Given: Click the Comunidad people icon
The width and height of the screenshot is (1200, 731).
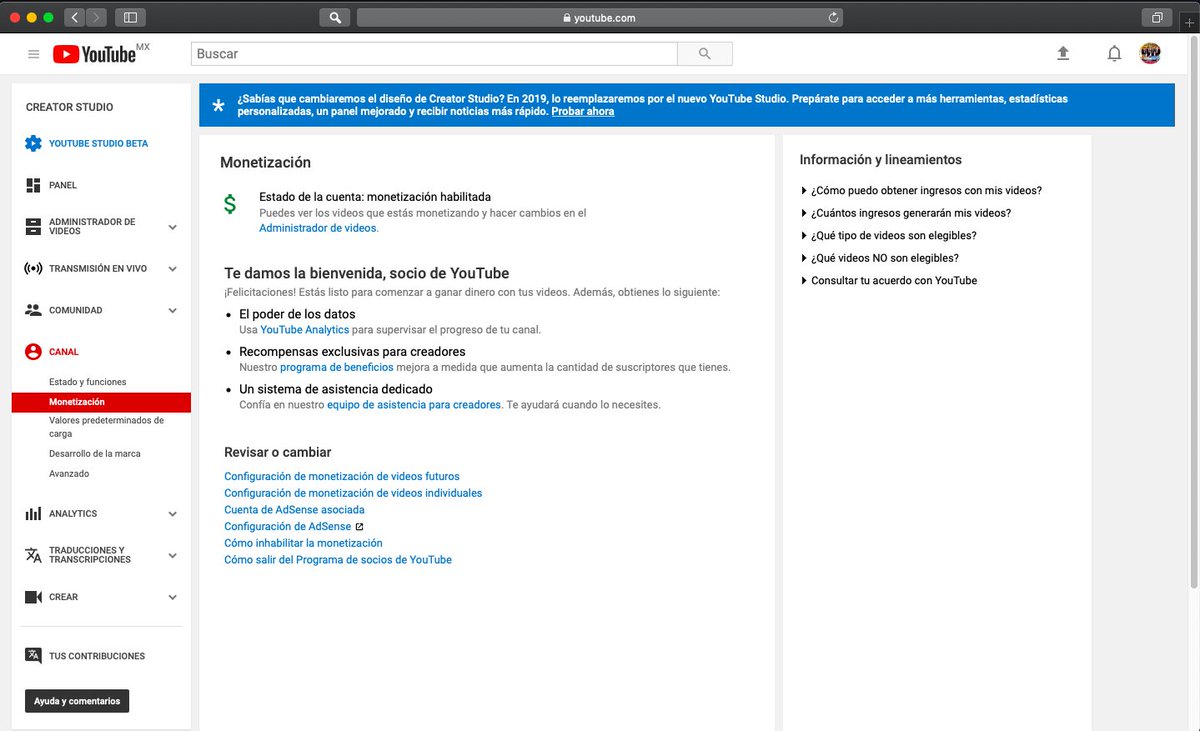Looking at the screenshot, I should coord(33,310).
